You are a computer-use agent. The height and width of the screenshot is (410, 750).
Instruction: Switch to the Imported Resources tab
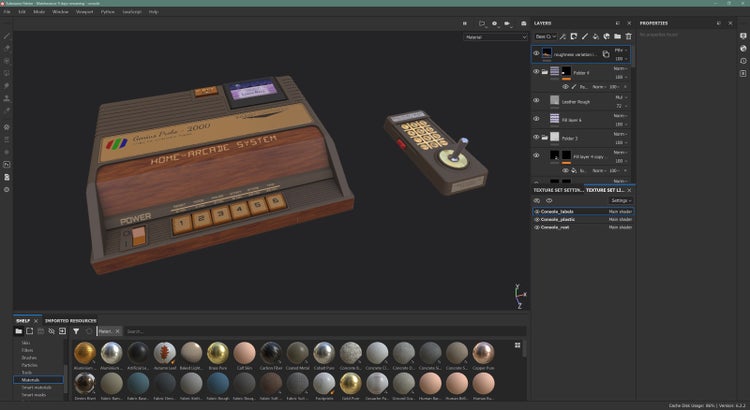tap(70, 320)
